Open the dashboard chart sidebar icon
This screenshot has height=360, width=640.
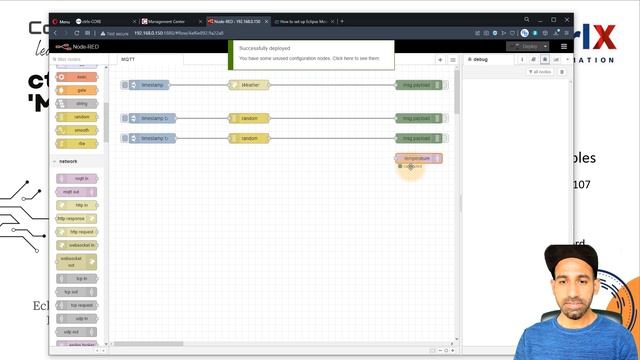point(556,60)
